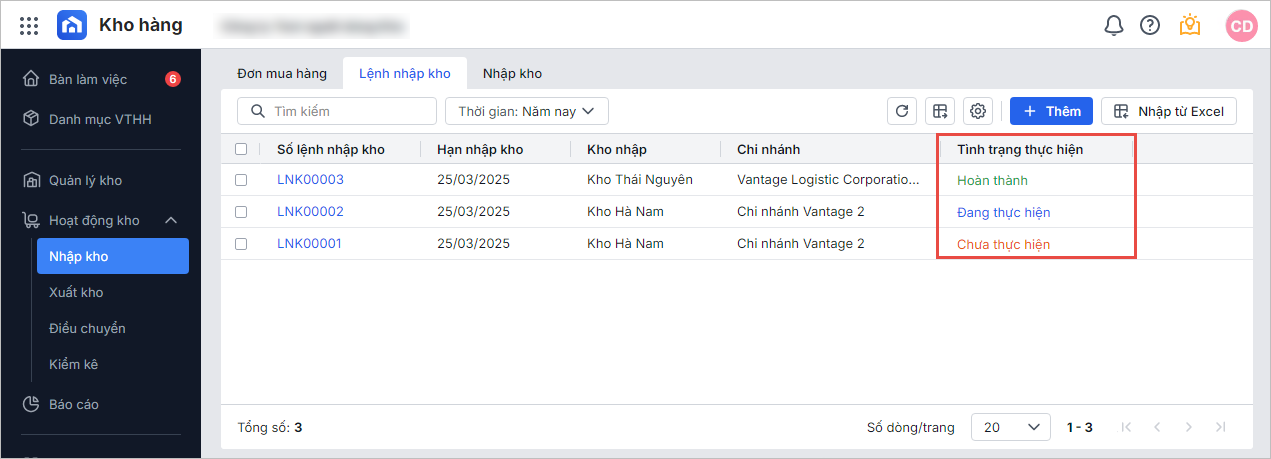
Task: Open table column layout icon
Action: click(x=940, y=111)
